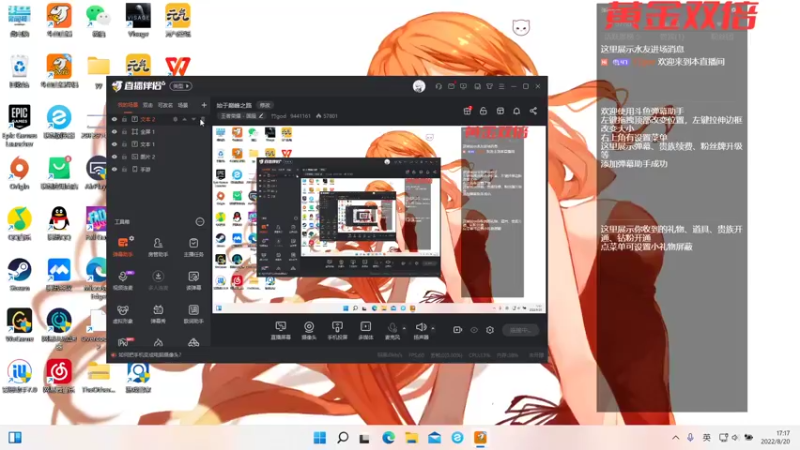Open stream settings gear in bottom bar
Image resolution: width=800 pixels, height=450 pixels.
point(490,330)
